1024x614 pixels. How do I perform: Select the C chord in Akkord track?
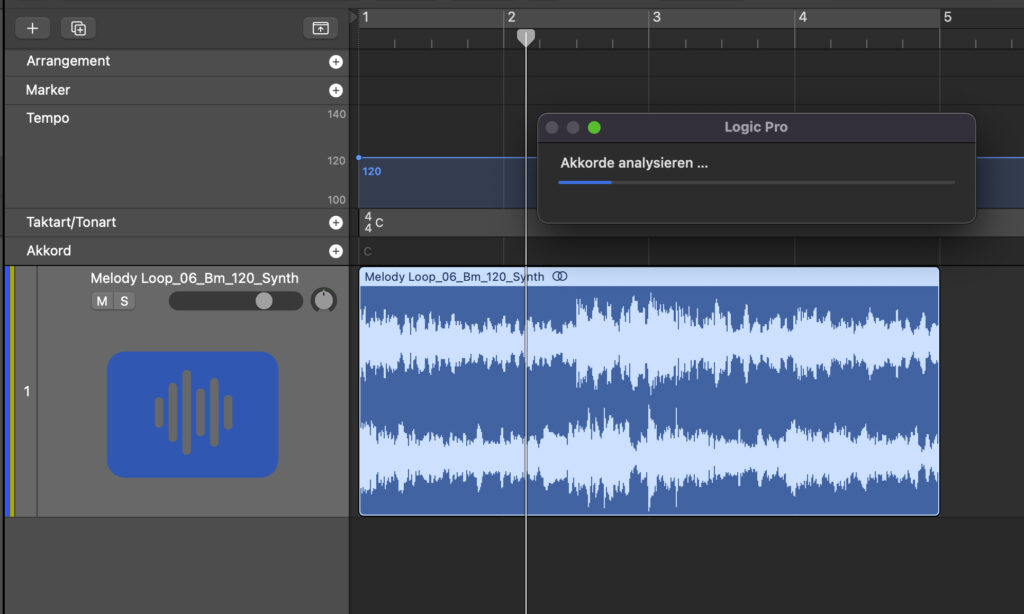coord(368,252)
